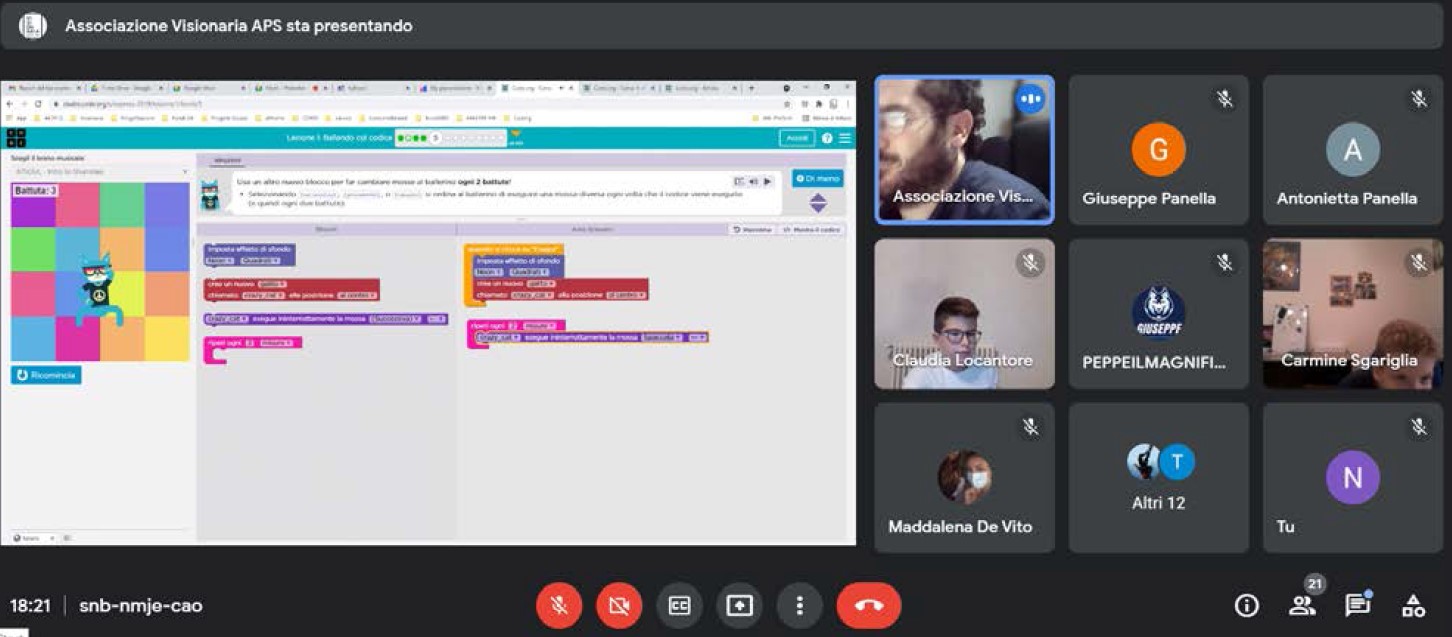Open the activities shapes icon
The height and width of the screenshot is (637, 1452).
click(1413, 605)
